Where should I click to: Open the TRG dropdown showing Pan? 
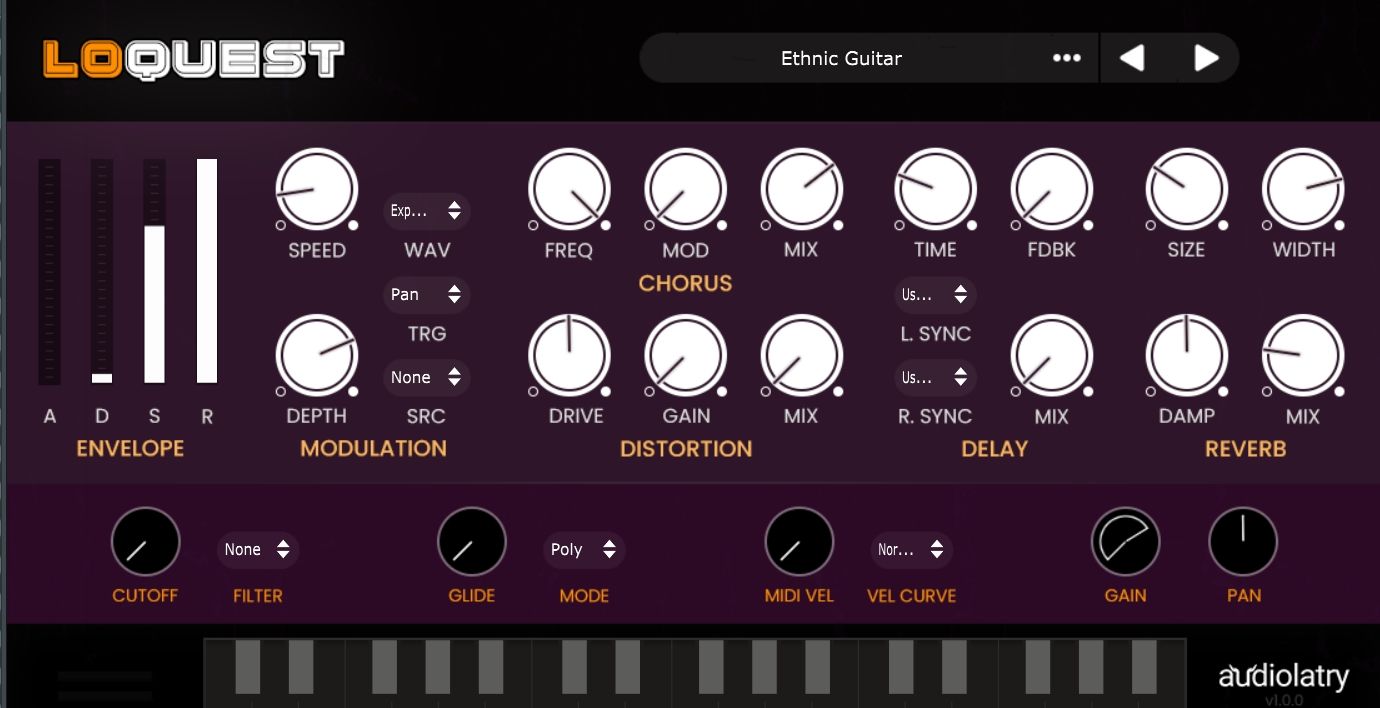click(x=427, y=294)
